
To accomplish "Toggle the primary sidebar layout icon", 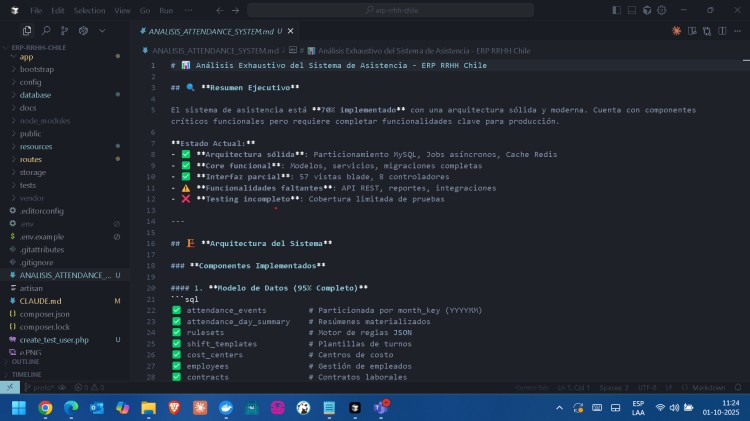I will pos(617,10).
